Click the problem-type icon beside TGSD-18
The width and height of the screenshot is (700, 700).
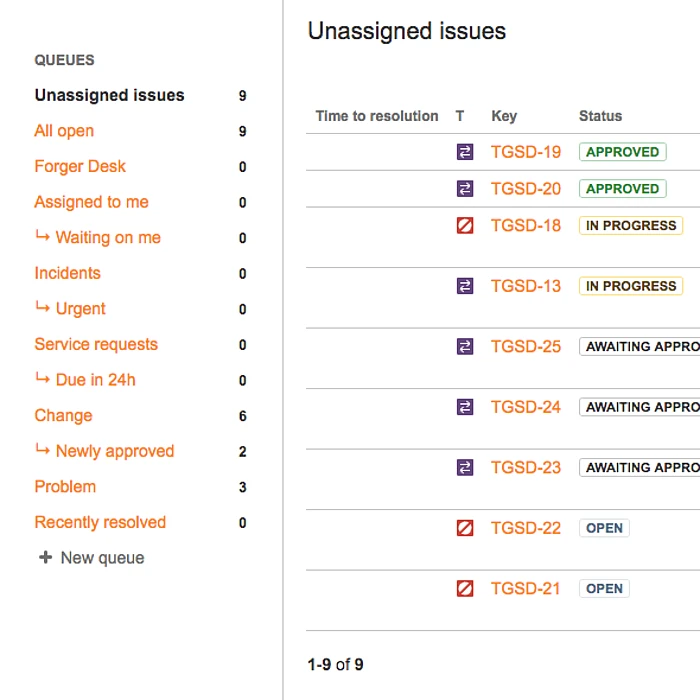coord(464,226)
